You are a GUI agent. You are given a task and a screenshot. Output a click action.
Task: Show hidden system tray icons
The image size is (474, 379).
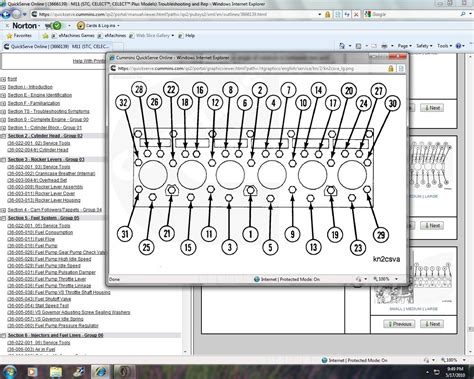point(427,372)
